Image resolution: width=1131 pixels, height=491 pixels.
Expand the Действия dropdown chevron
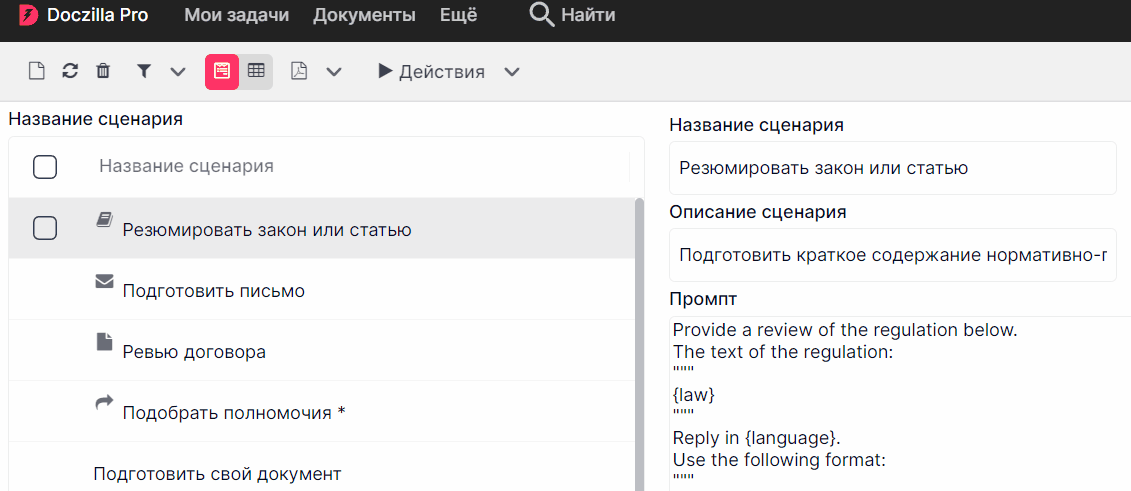click(x=511, y=72)
